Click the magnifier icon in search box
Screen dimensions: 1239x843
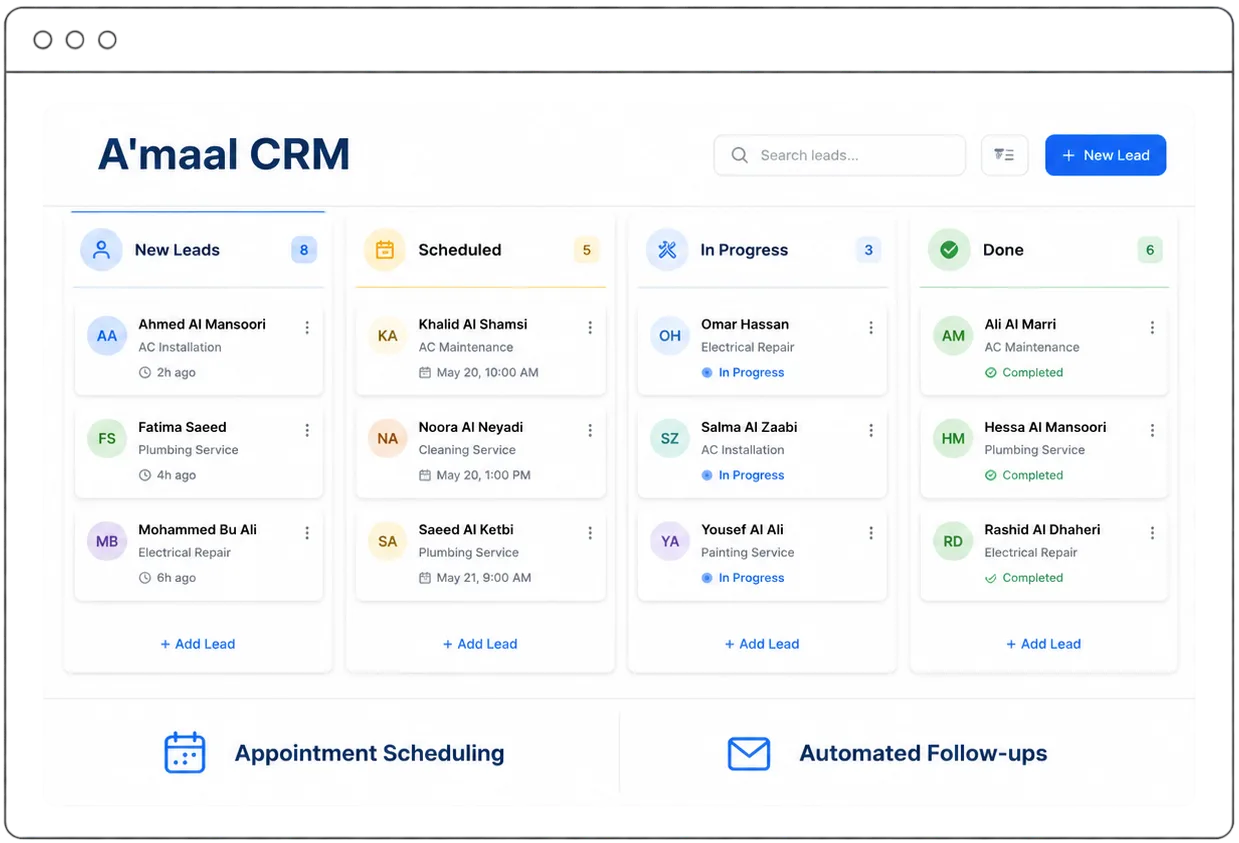[740, 155]
